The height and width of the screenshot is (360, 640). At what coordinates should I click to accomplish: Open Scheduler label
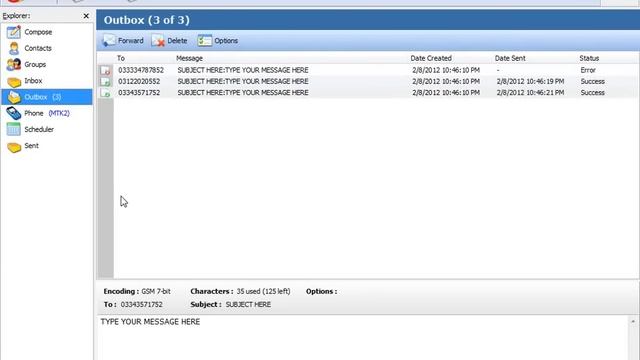click(x=39, y=129)
